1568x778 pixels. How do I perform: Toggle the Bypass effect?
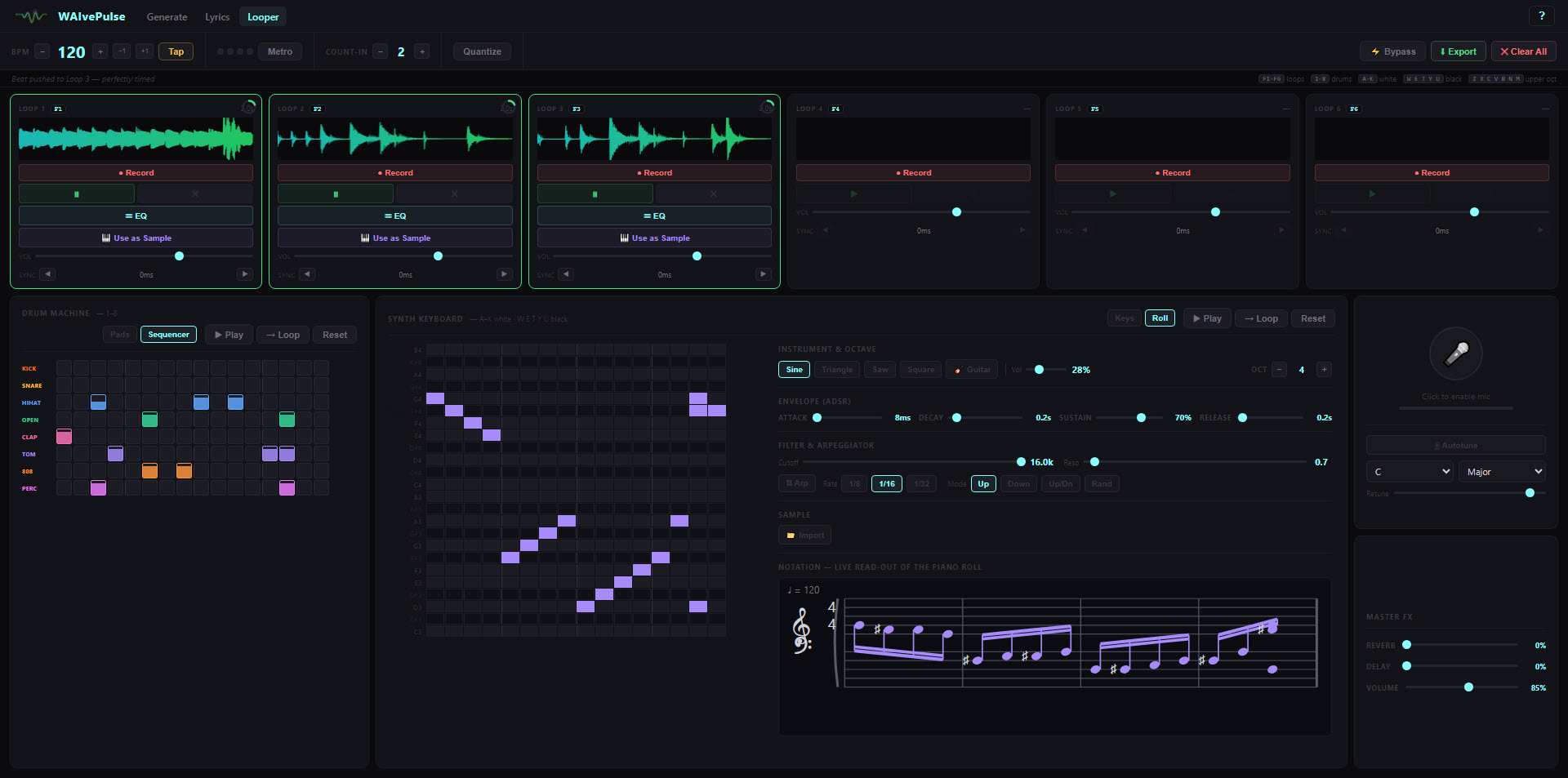pos(1393,51)
